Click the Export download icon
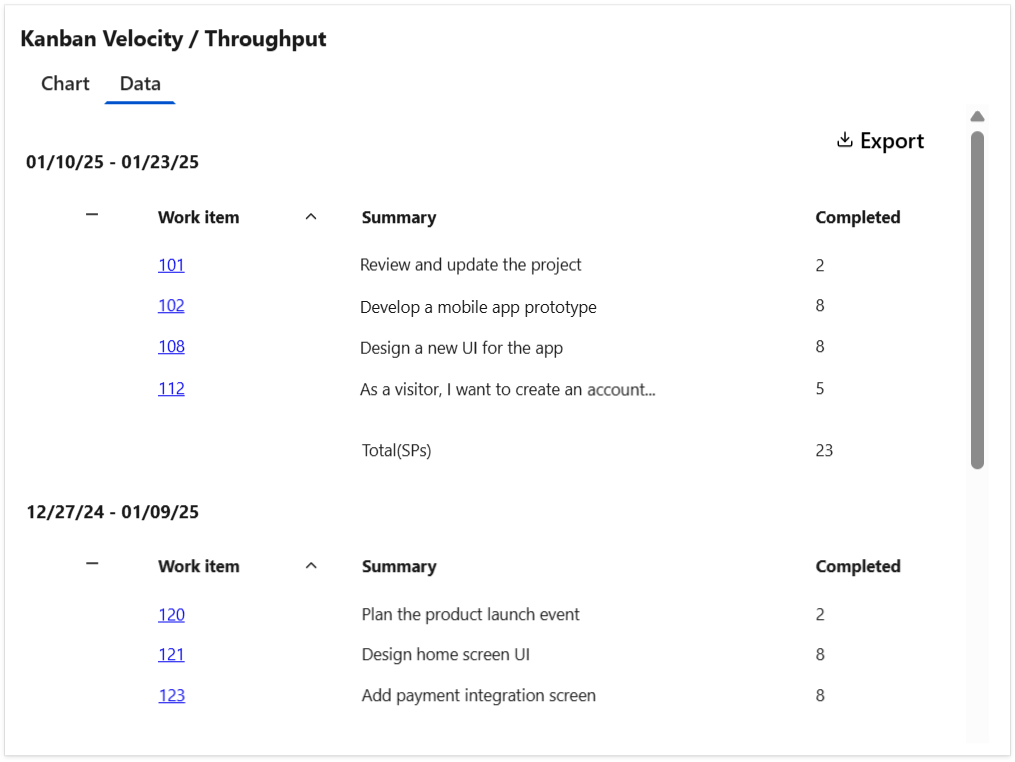This screenshot has height=762, width=1015. [x=845, y=140]
